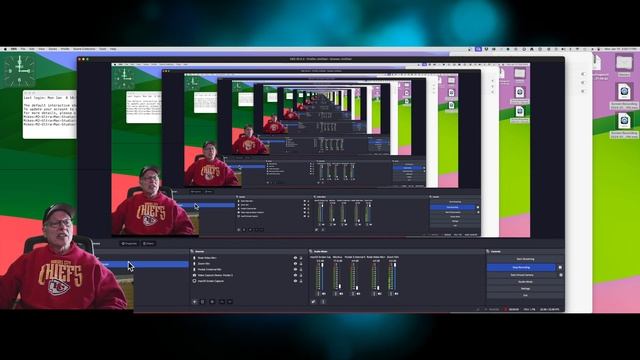This screenshot has height=360, width=640.
Task: Select the Video Capture Device source row
Action: click(x=248, y=275)
